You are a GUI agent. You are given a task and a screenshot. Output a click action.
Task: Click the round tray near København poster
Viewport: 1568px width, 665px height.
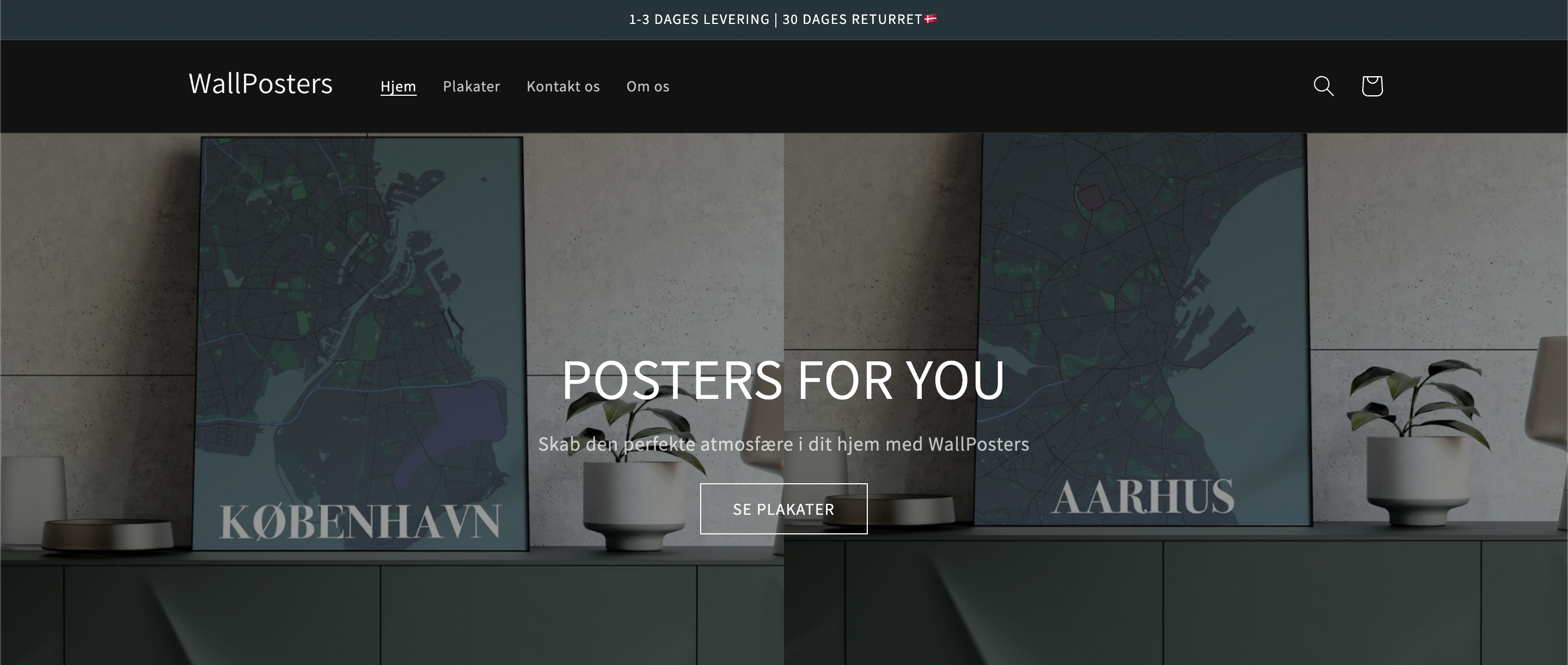point(108,535)
